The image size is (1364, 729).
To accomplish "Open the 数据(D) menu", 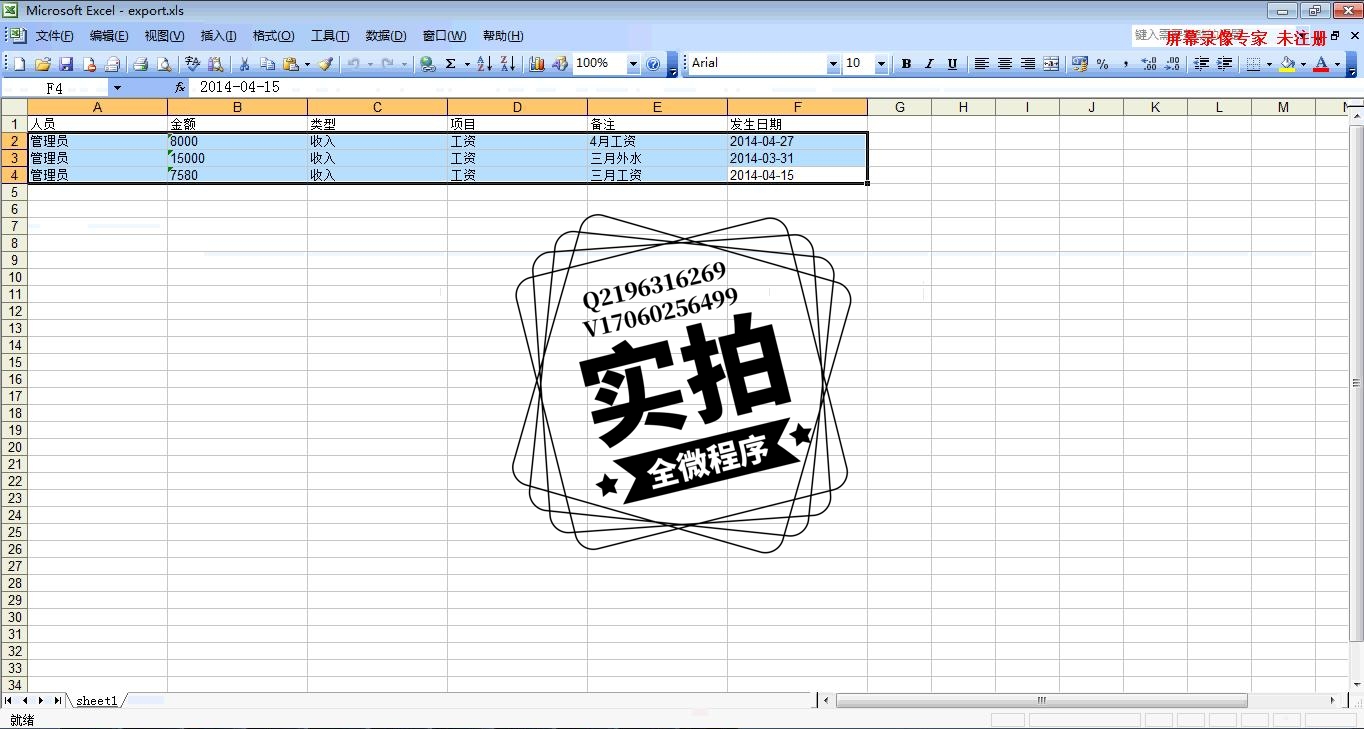I will (386, 36).
